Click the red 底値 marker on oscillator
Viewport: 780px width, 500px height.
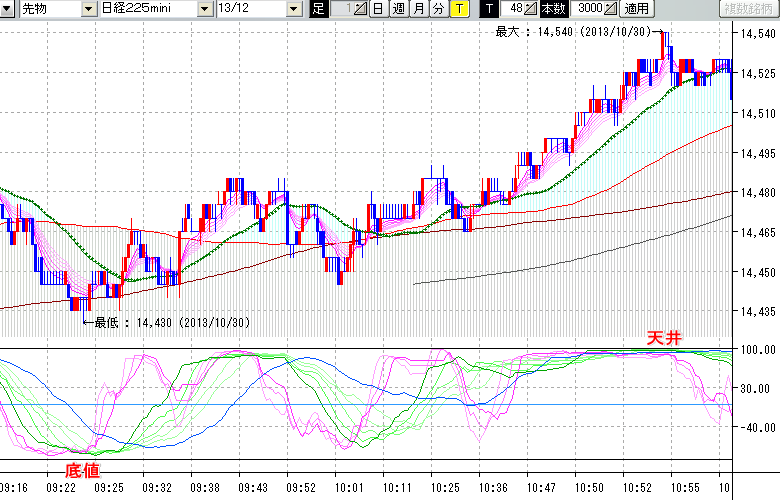(x=83, y=469)
